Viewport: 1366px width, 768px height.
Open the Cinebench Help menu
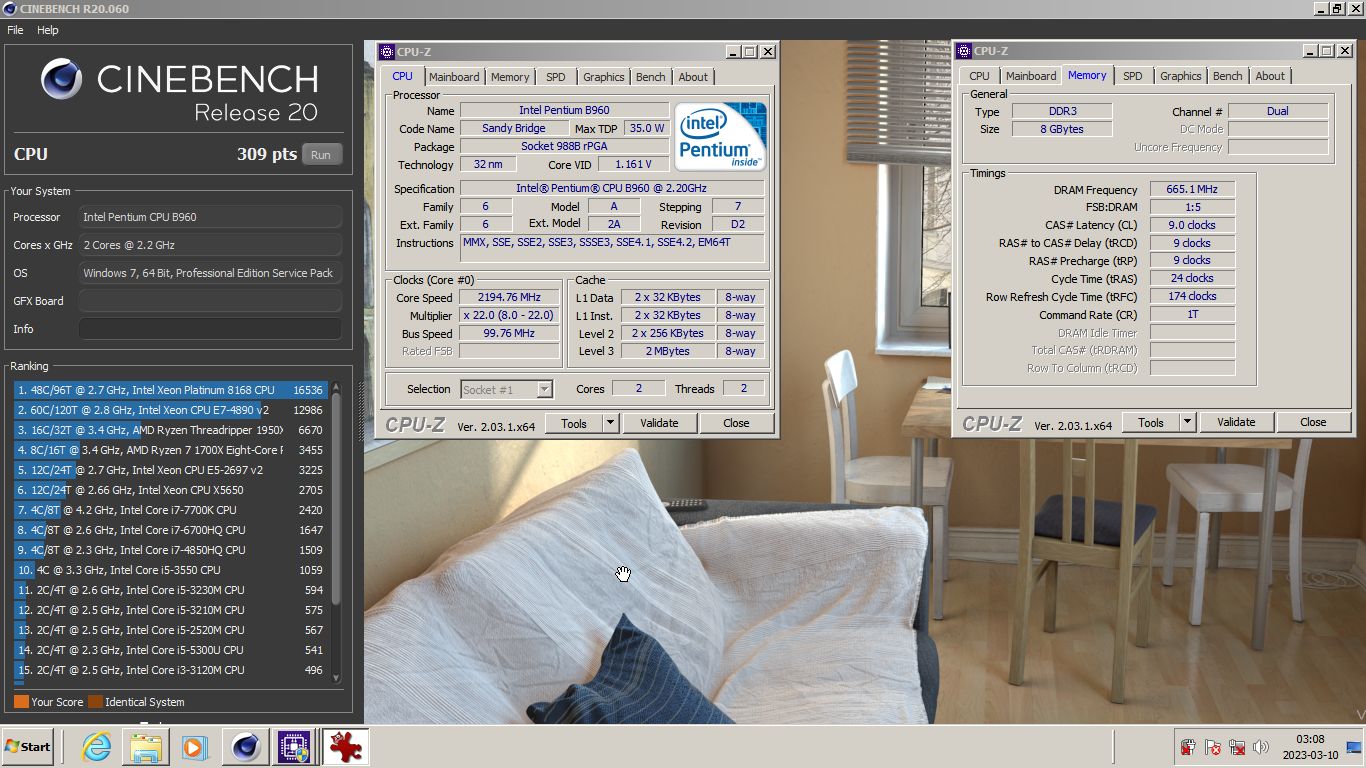(48, 30)
